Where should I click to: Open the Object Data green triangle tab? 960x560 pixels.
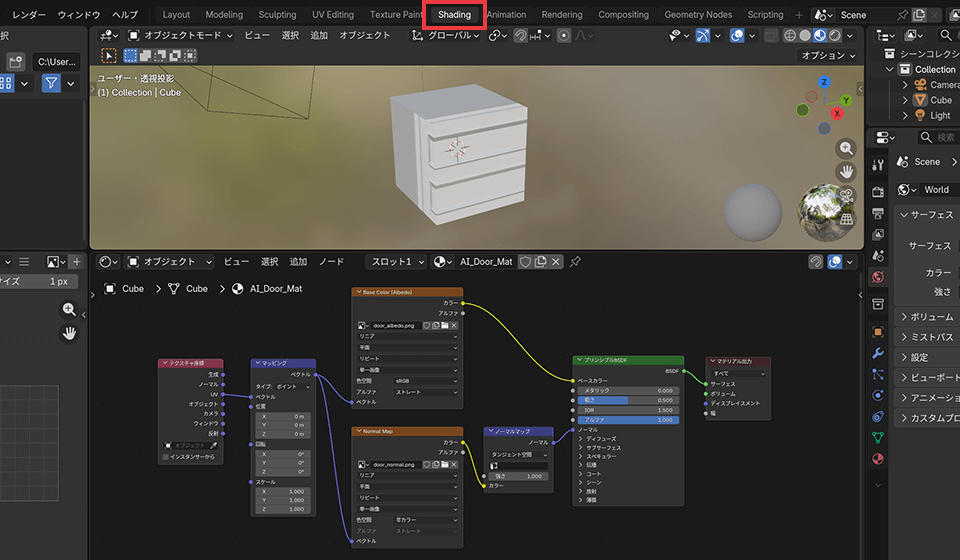[878, 437]
